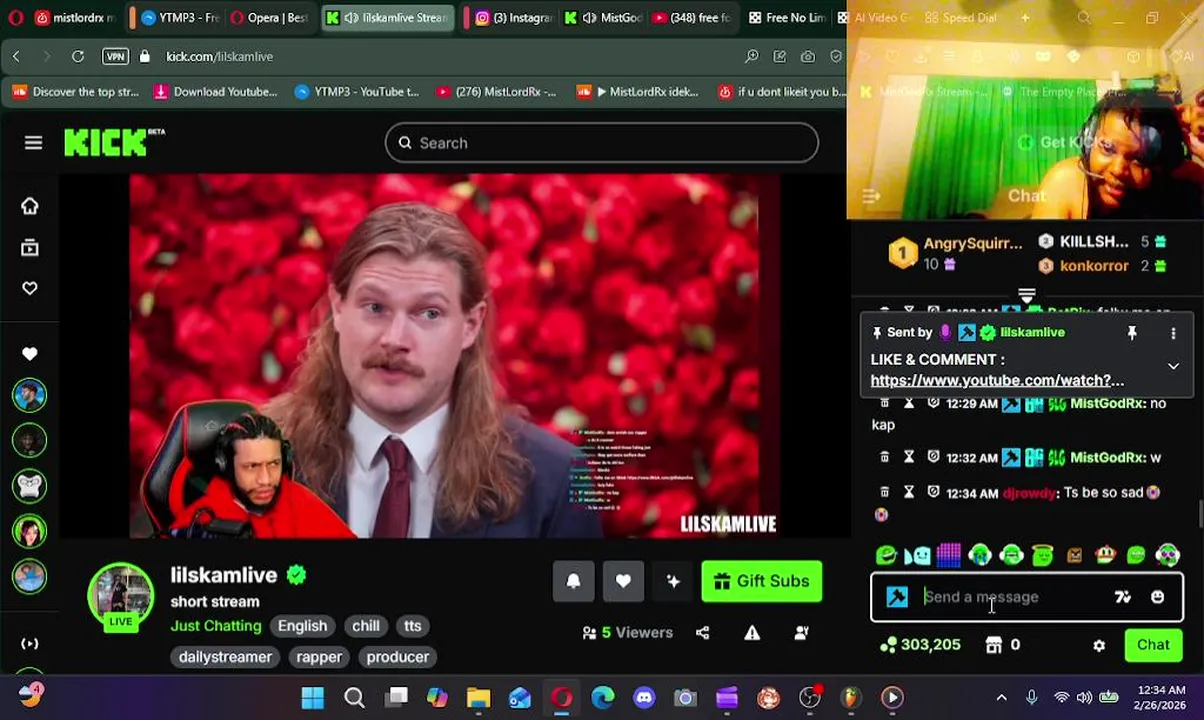Go back in browser history

pos(16,57)
